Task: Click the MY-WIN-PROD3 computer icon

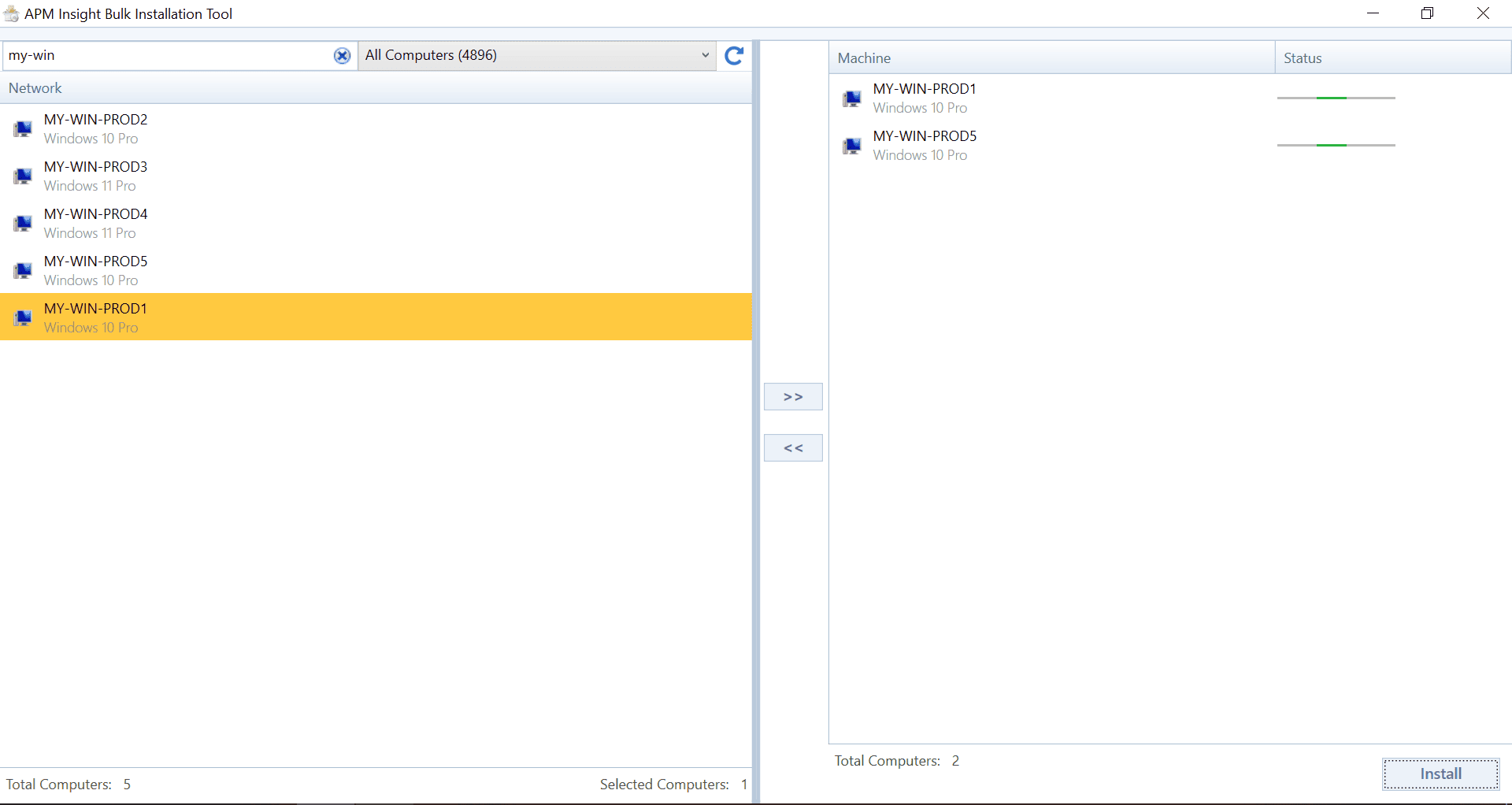Action: tap(24, 176)
